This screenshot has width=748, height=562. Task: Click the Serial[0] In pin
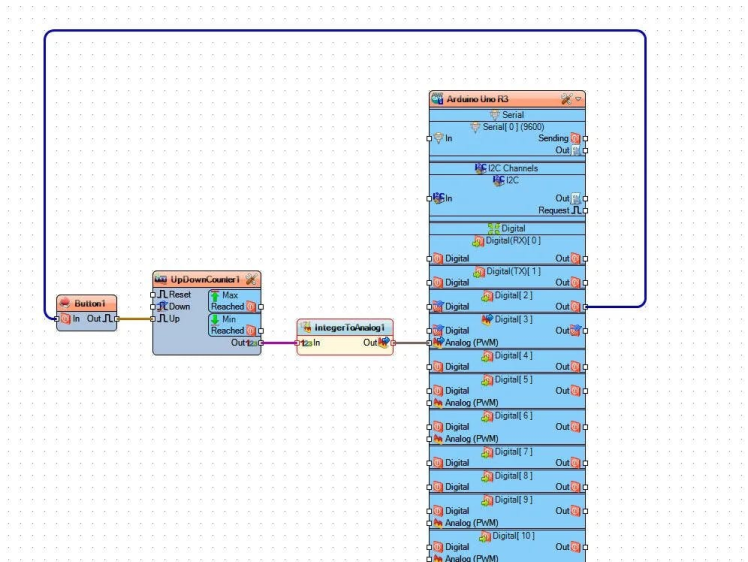pos(429,138)
